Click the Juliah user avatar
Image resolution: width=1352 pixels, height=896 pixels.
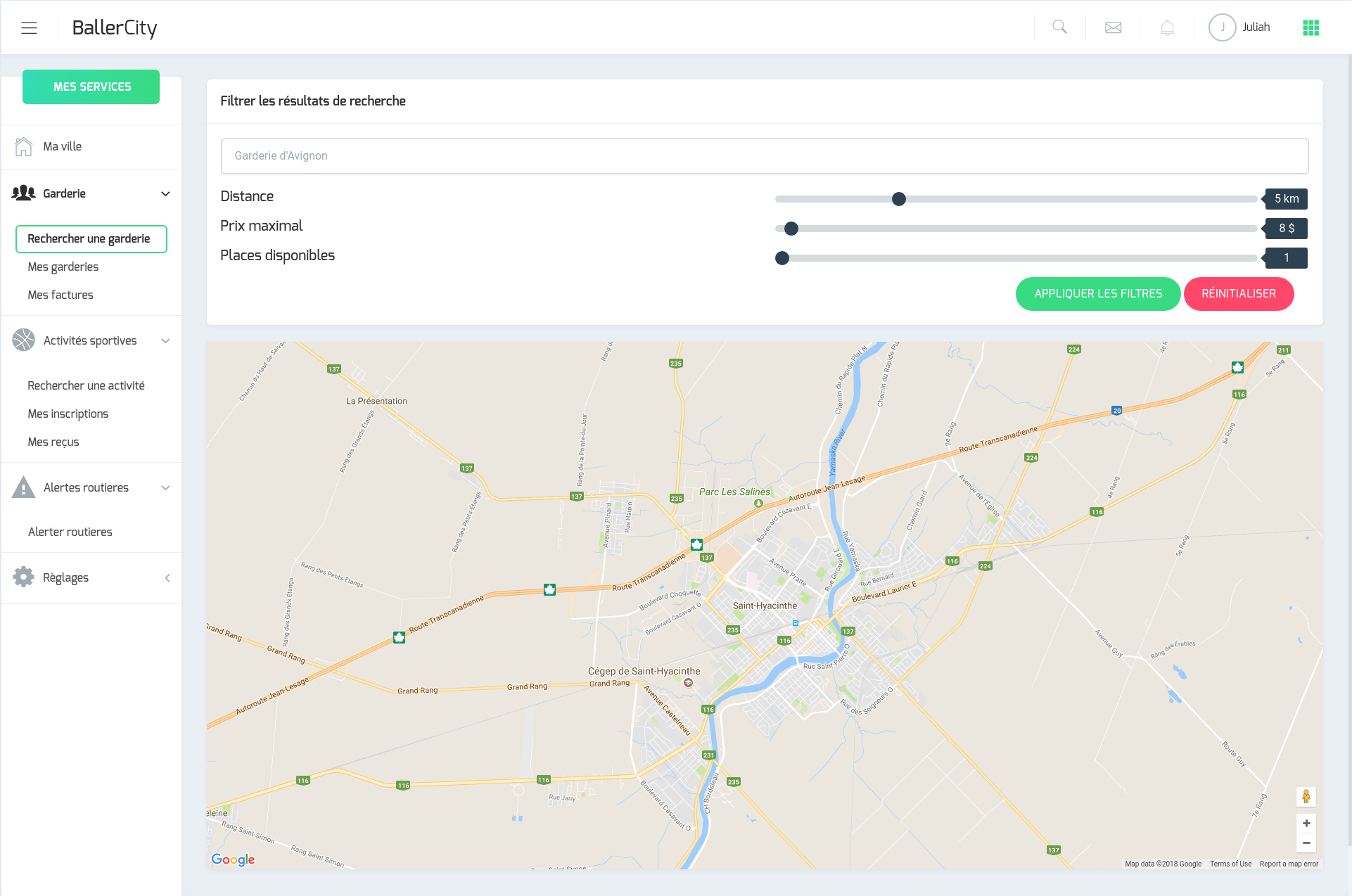tap(1222, 27)
